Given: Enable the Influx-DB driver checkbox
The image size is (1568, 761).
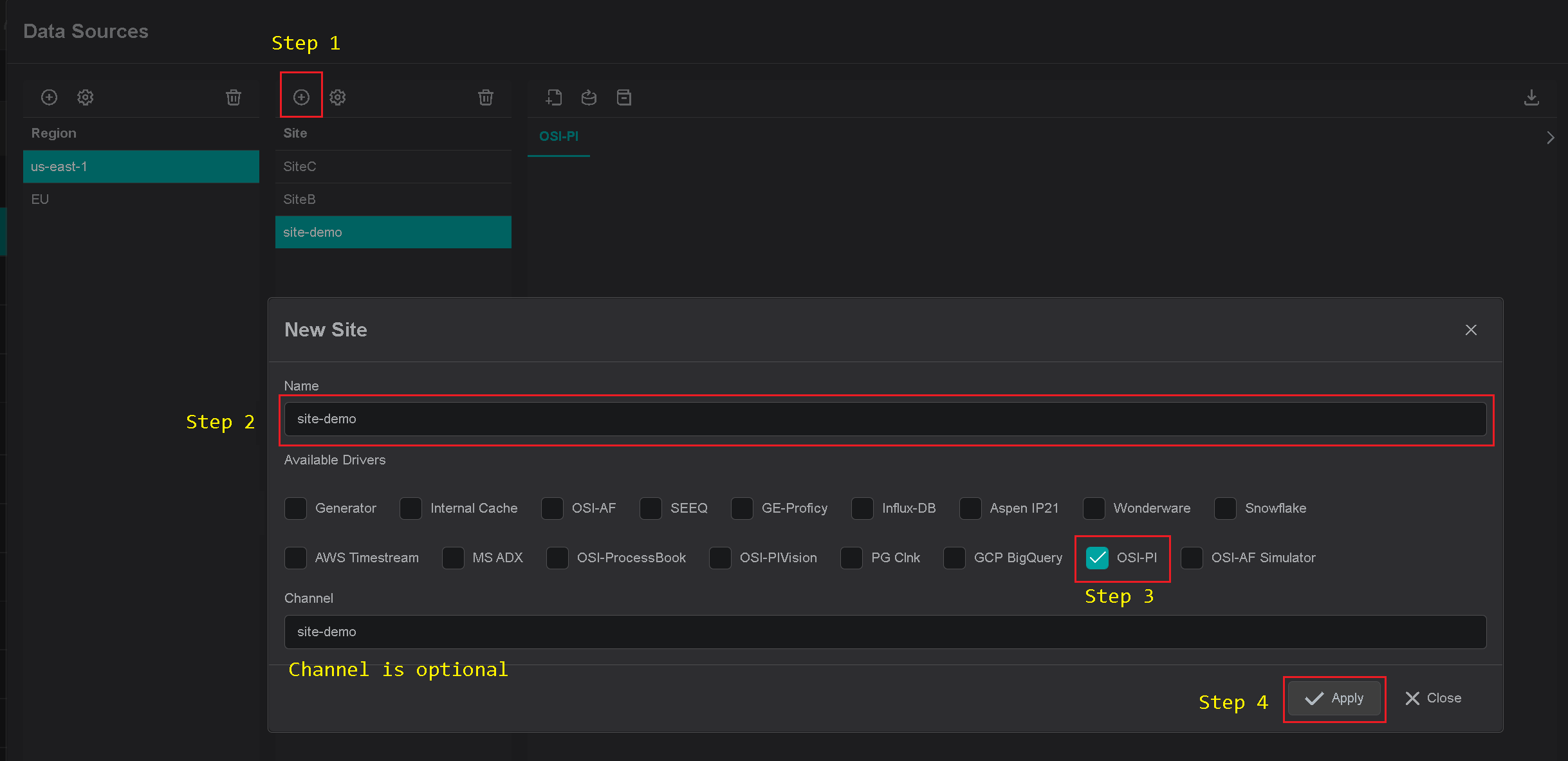Looking at the screenshot, I should point(863,508).
